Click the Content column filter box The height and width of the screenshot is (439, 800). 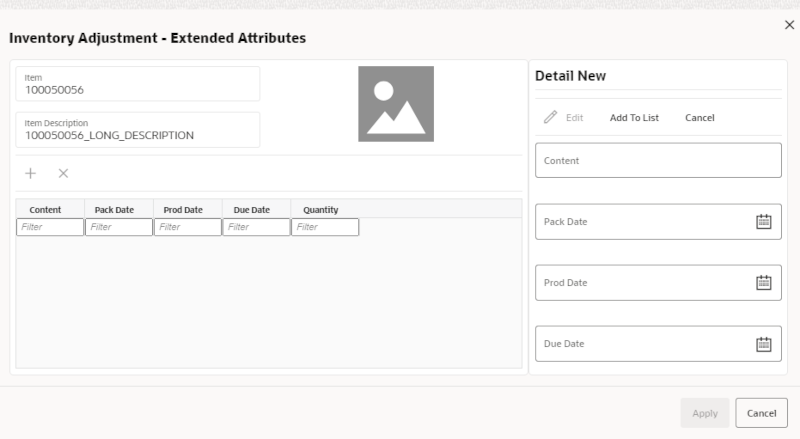(x=50, y=227)
